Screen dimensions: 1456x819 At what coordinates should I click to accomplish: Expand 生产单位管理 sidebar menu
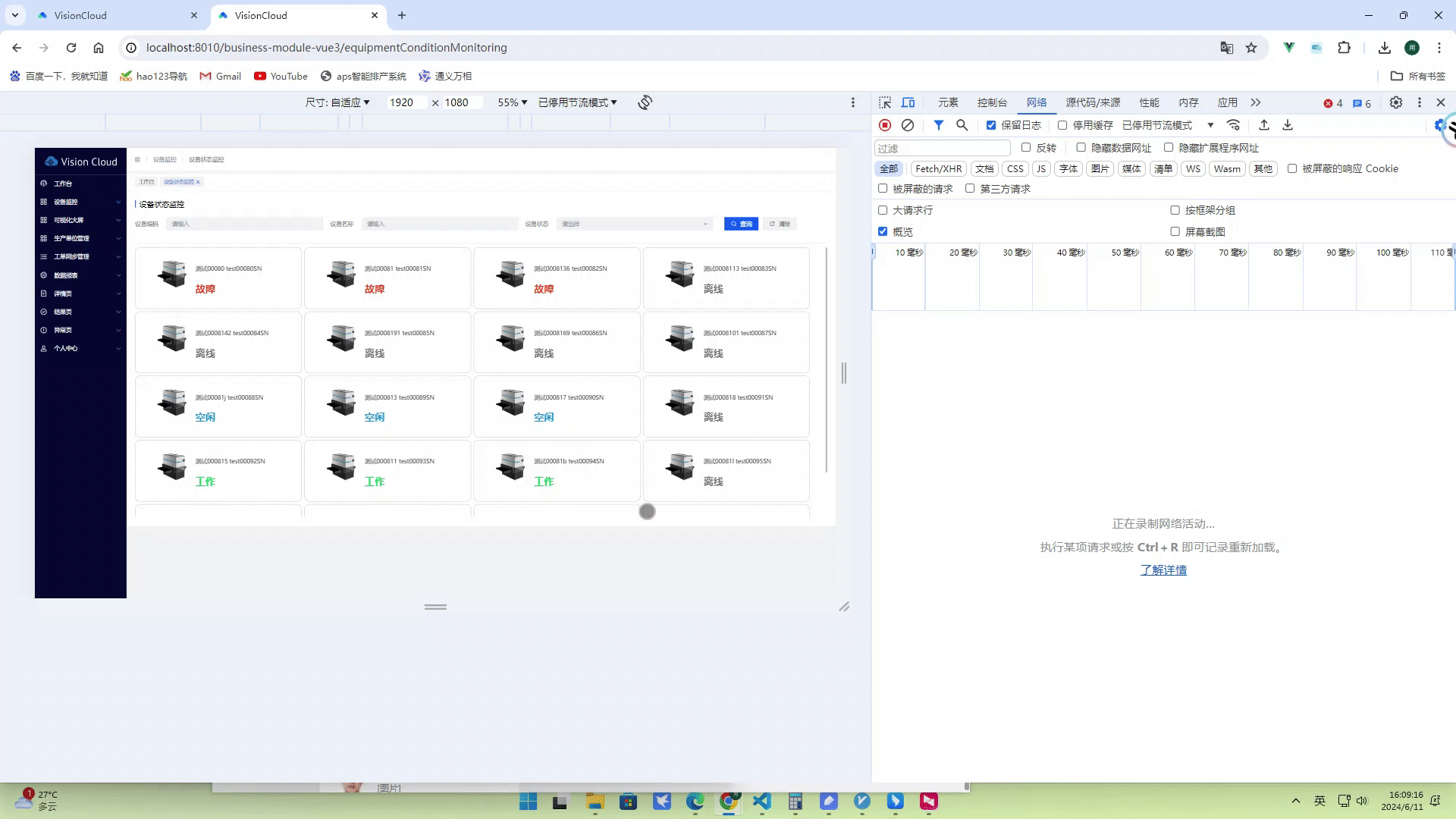coord(80,238)
